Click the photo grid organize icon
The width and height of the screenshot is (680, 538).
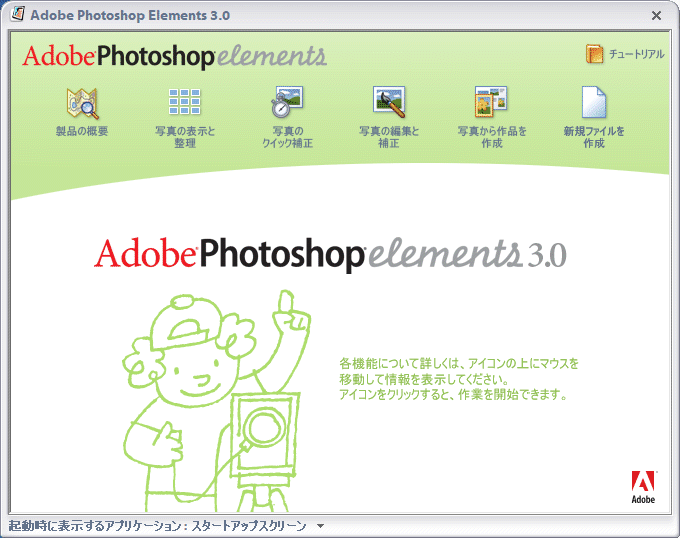pyautogui.click(x=184, y=101)
